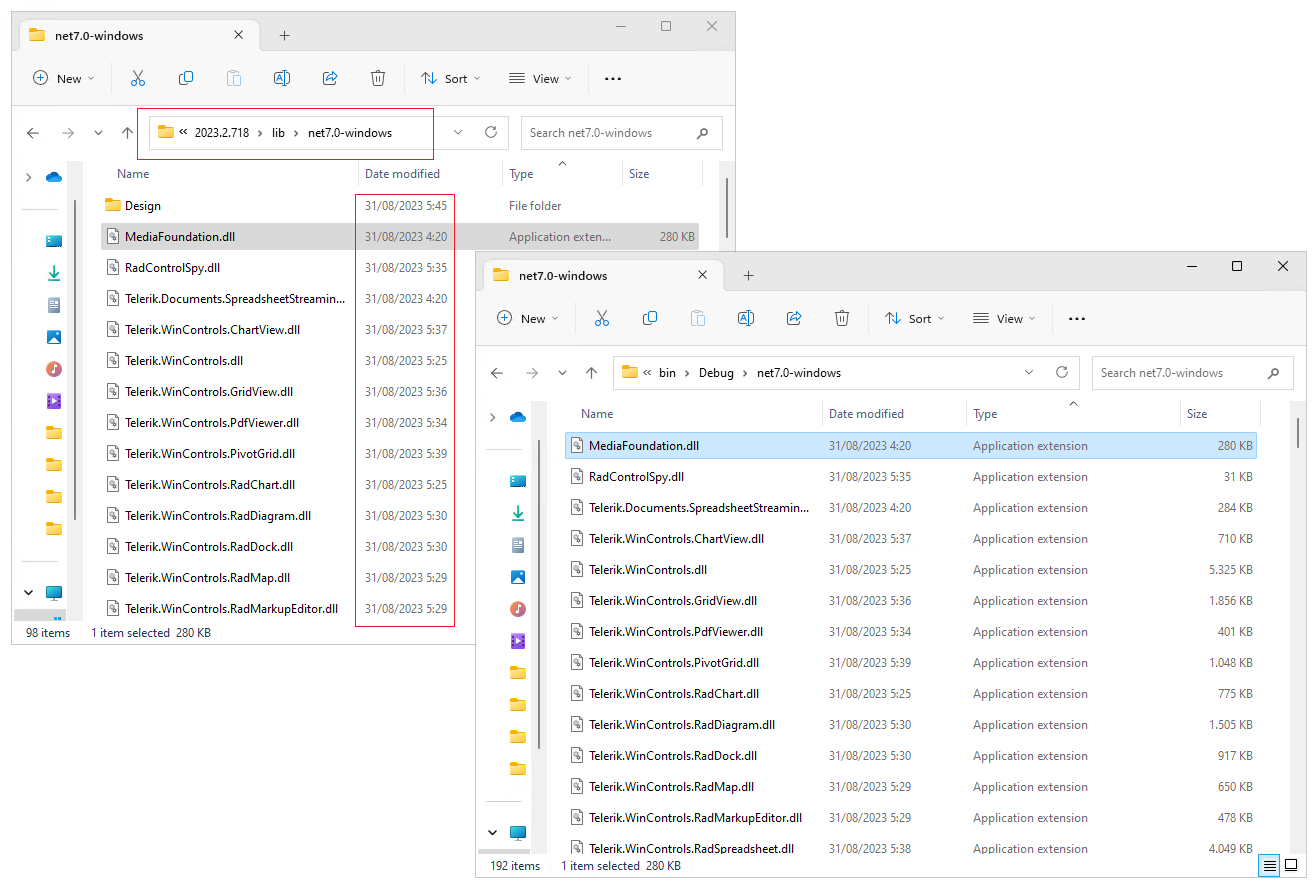1316x890 pixels.
Task: Select RadControlSpy.dll in the Debug window
Action: (911, 477)
